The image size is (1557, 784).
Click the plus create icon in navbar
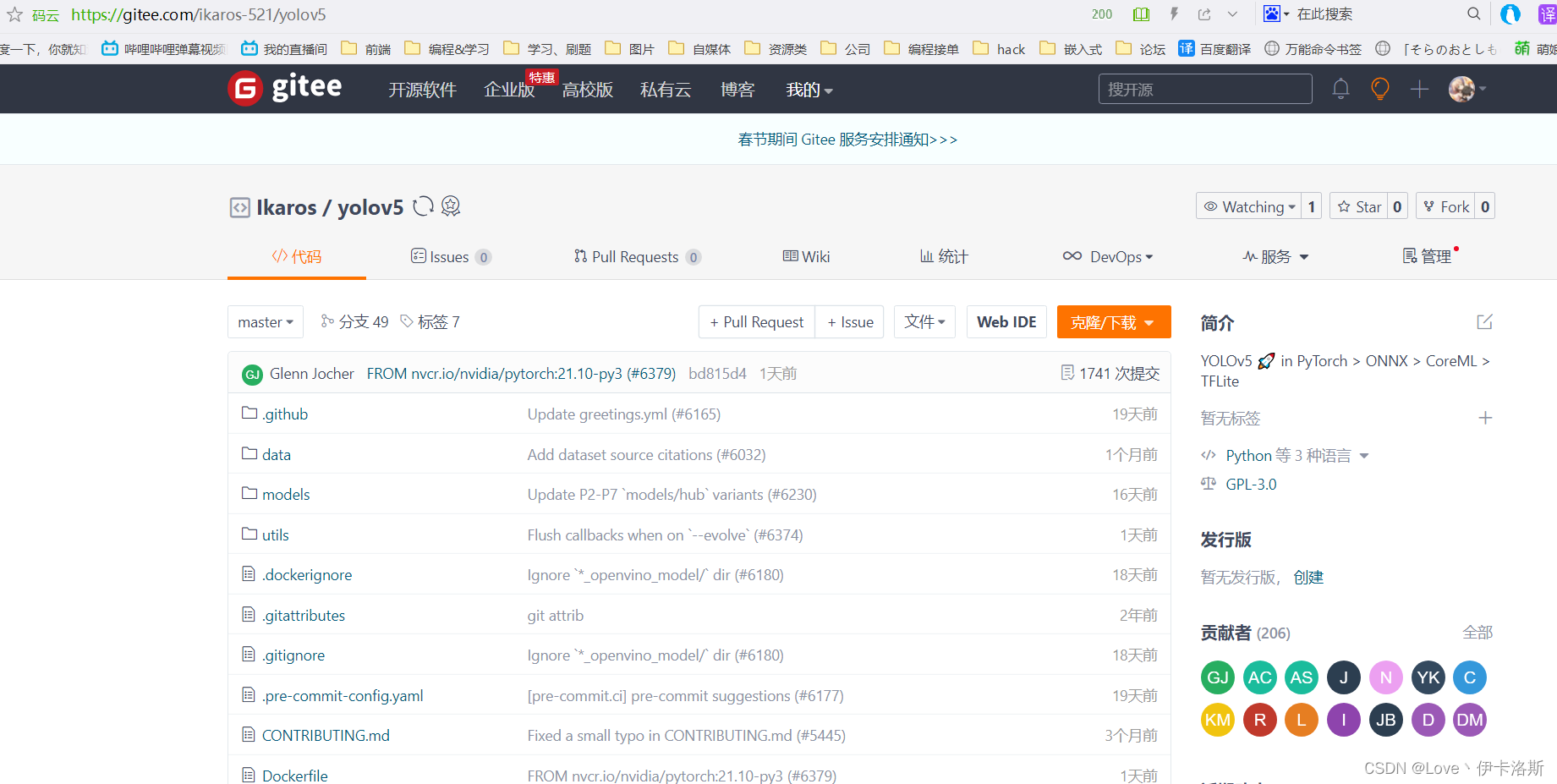point(1419,89)
